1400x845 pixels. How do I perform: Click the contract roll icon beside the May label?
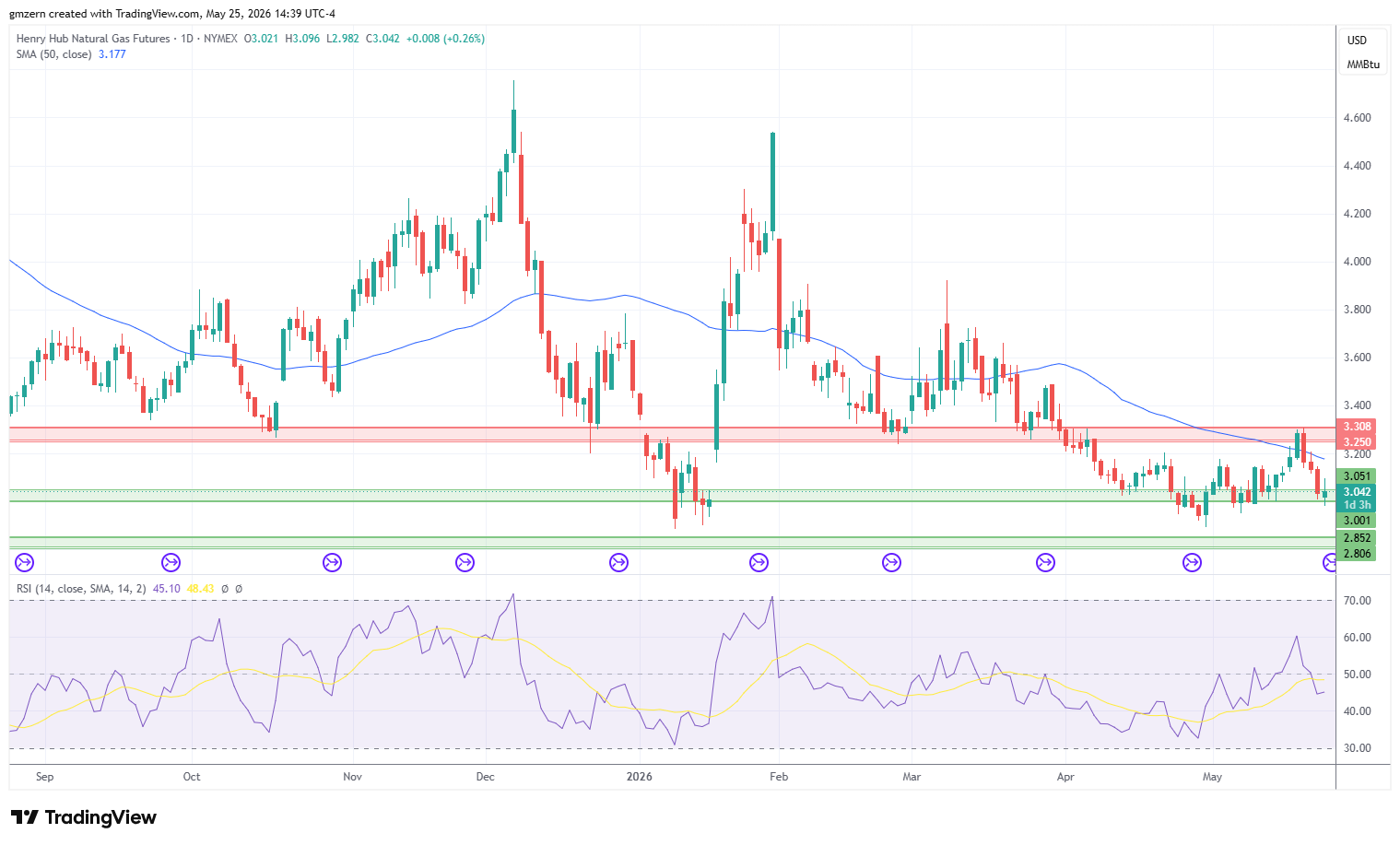click(1192, 562)
